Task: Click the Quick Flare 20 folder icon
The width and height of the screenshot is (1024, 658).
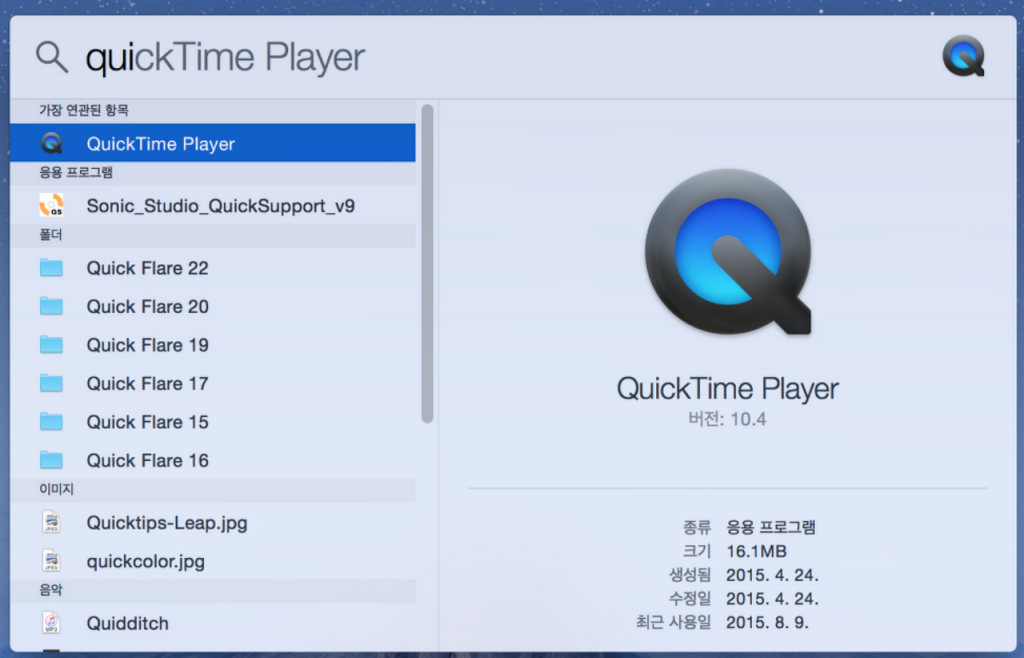Action: tap(51, 306)
